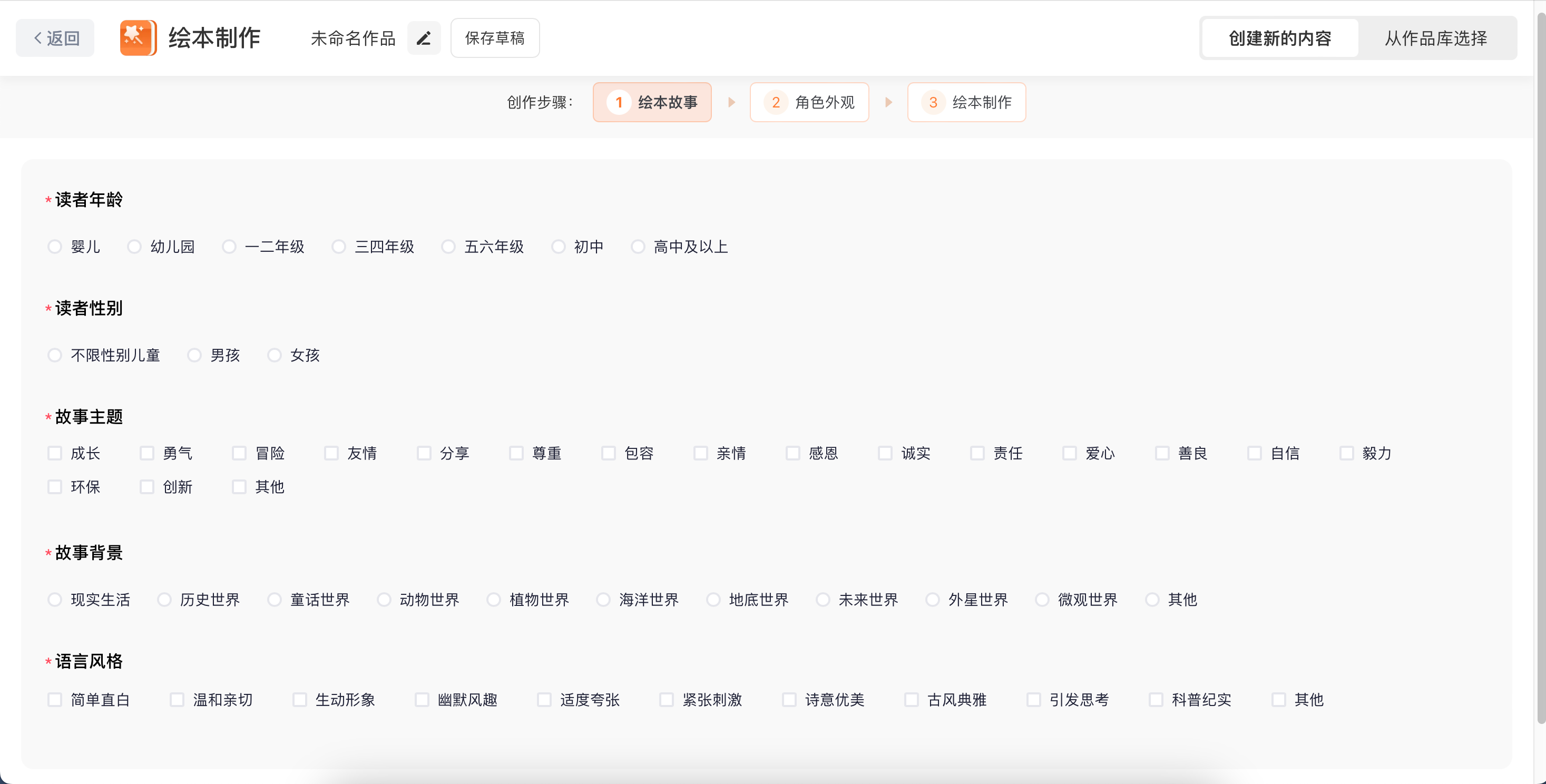1546x784 pixels.
Task: Check the 环保 story theme
Action: [x=55, y=487]
